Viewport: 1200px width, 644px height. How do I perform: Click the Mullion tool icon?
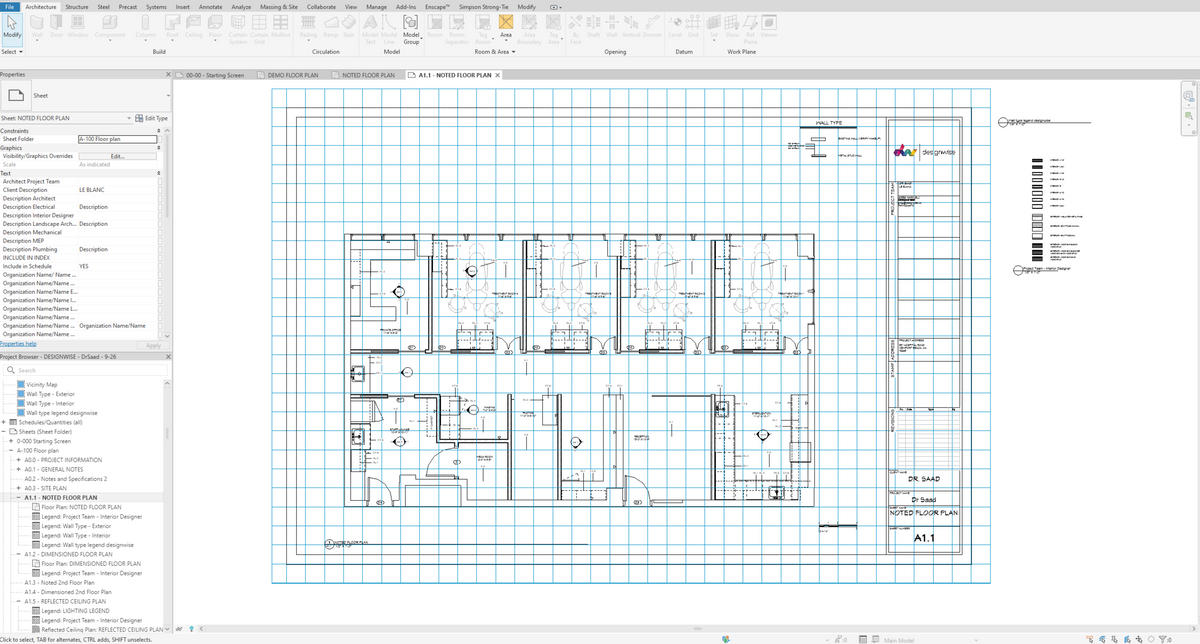pyautogui.click(x=280, y=23)
